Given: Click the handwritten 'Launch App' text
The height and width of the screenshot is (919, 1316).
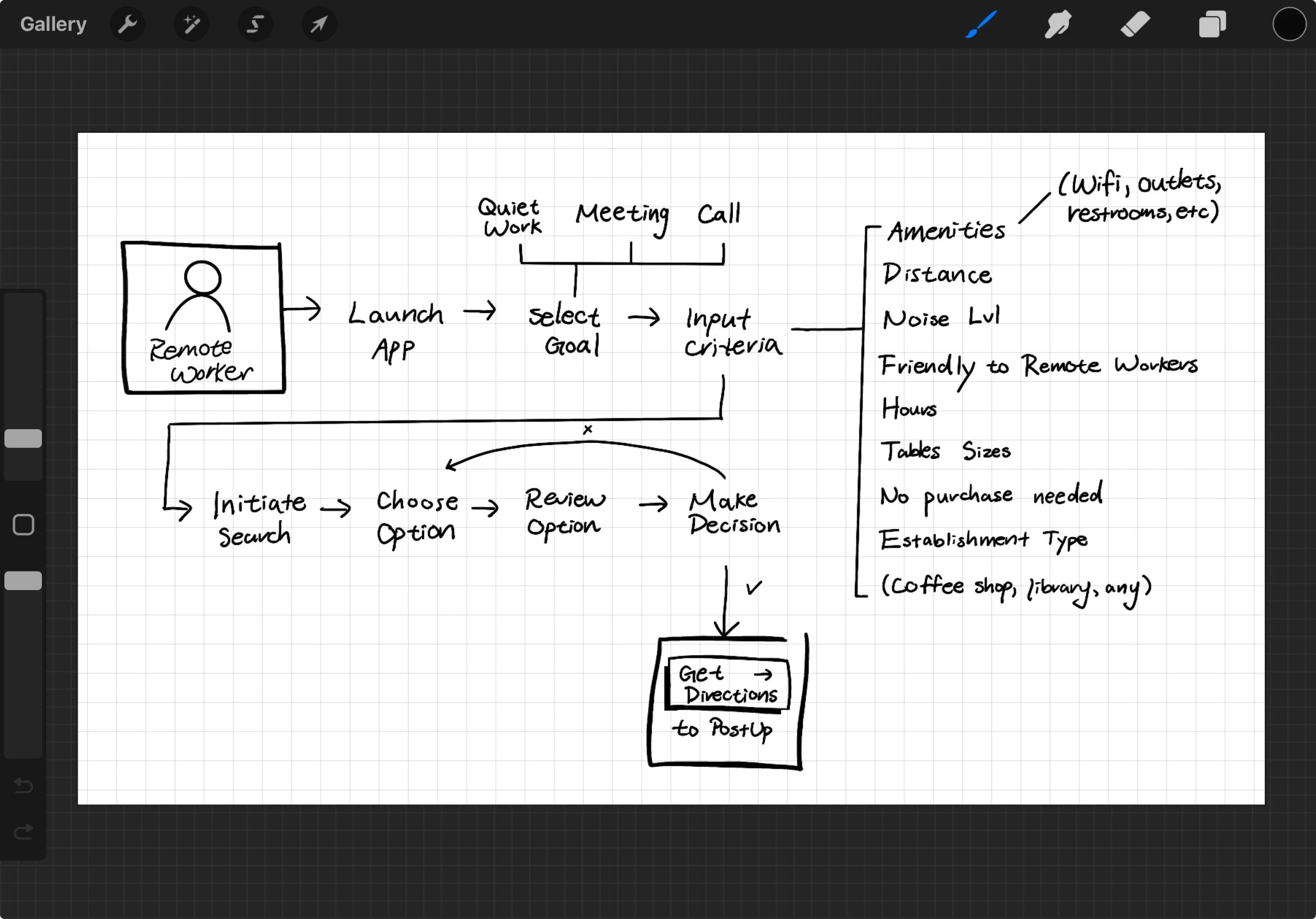Looking at the screenshot, I should 396,331.
